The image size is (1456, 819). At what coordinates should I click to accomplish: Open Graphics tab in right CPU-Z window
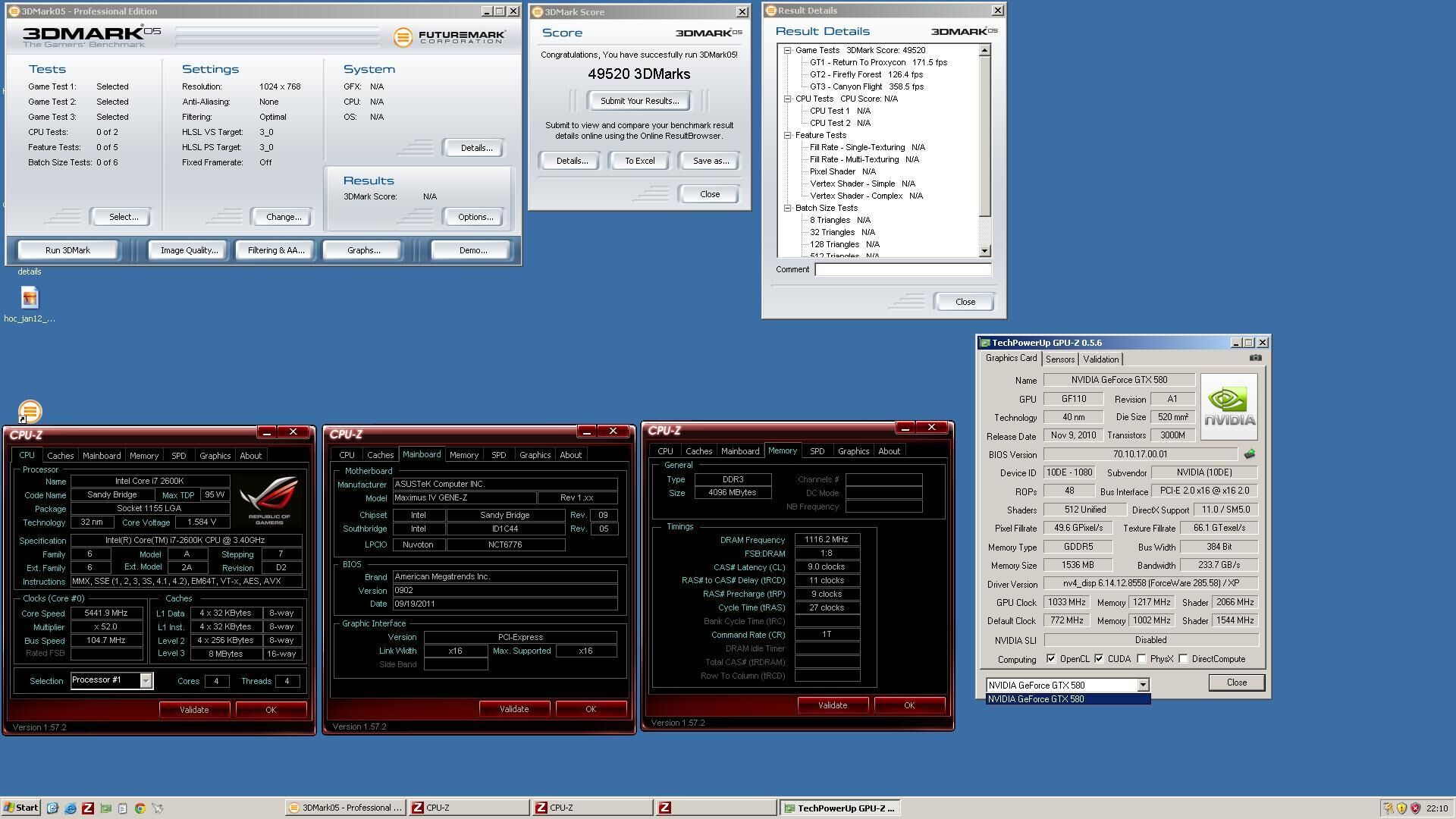click(853, 451)
